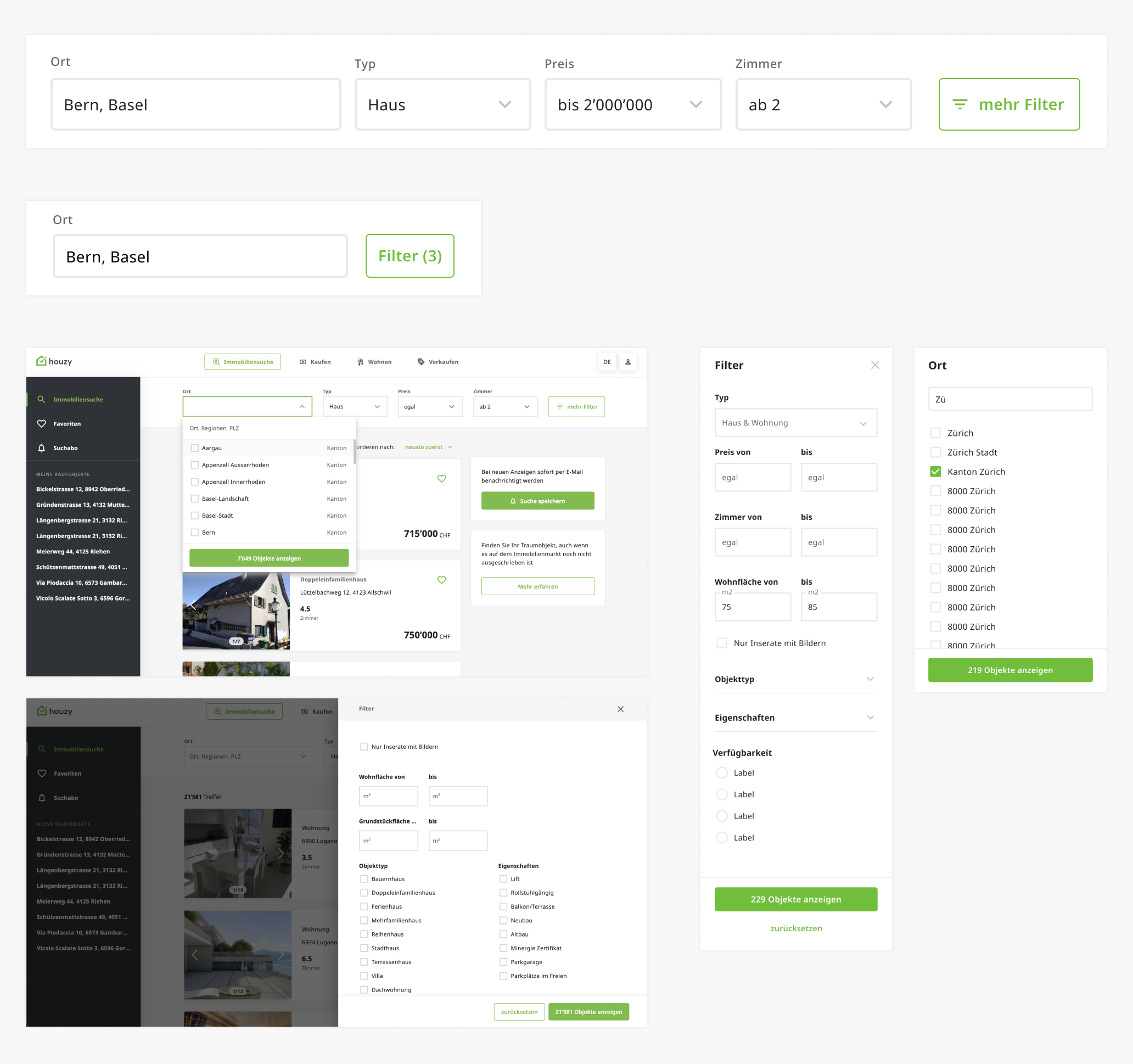Screen dimensions: 1133x1064
Task: Click Mehr erfahren button
Action: pos(537,586)
